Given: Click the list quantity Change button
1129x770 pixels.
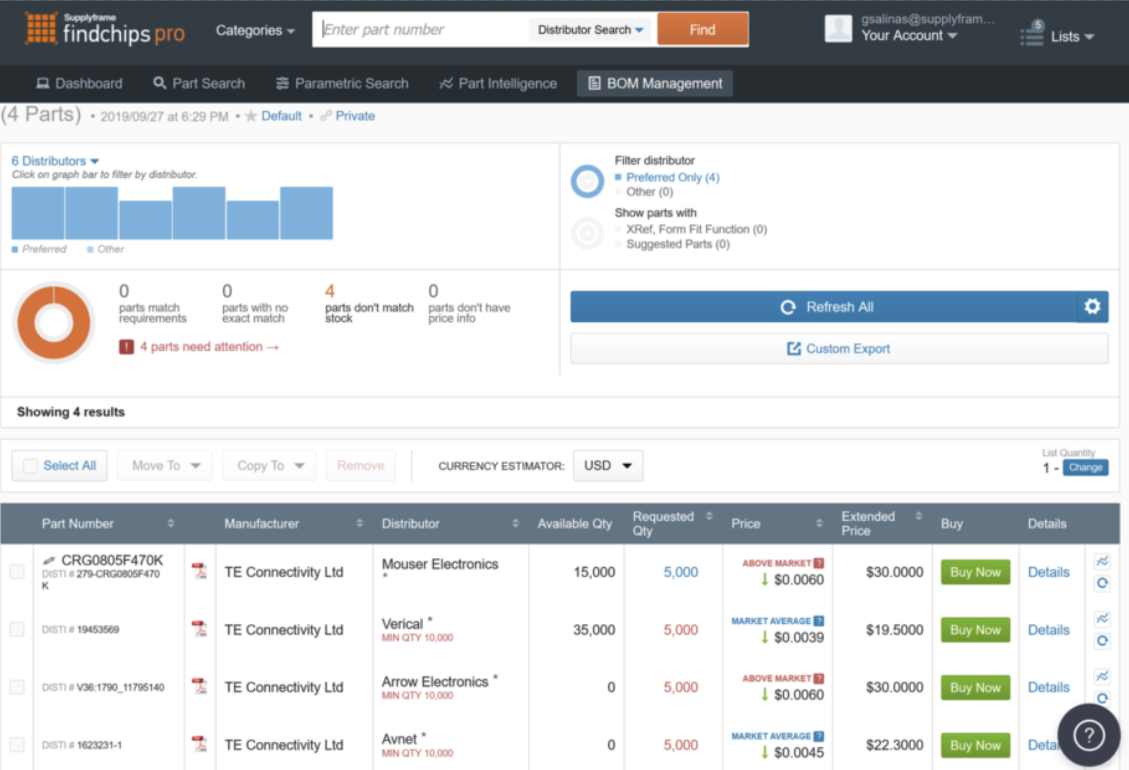Looking at the screenshot, I should 1085,467.
